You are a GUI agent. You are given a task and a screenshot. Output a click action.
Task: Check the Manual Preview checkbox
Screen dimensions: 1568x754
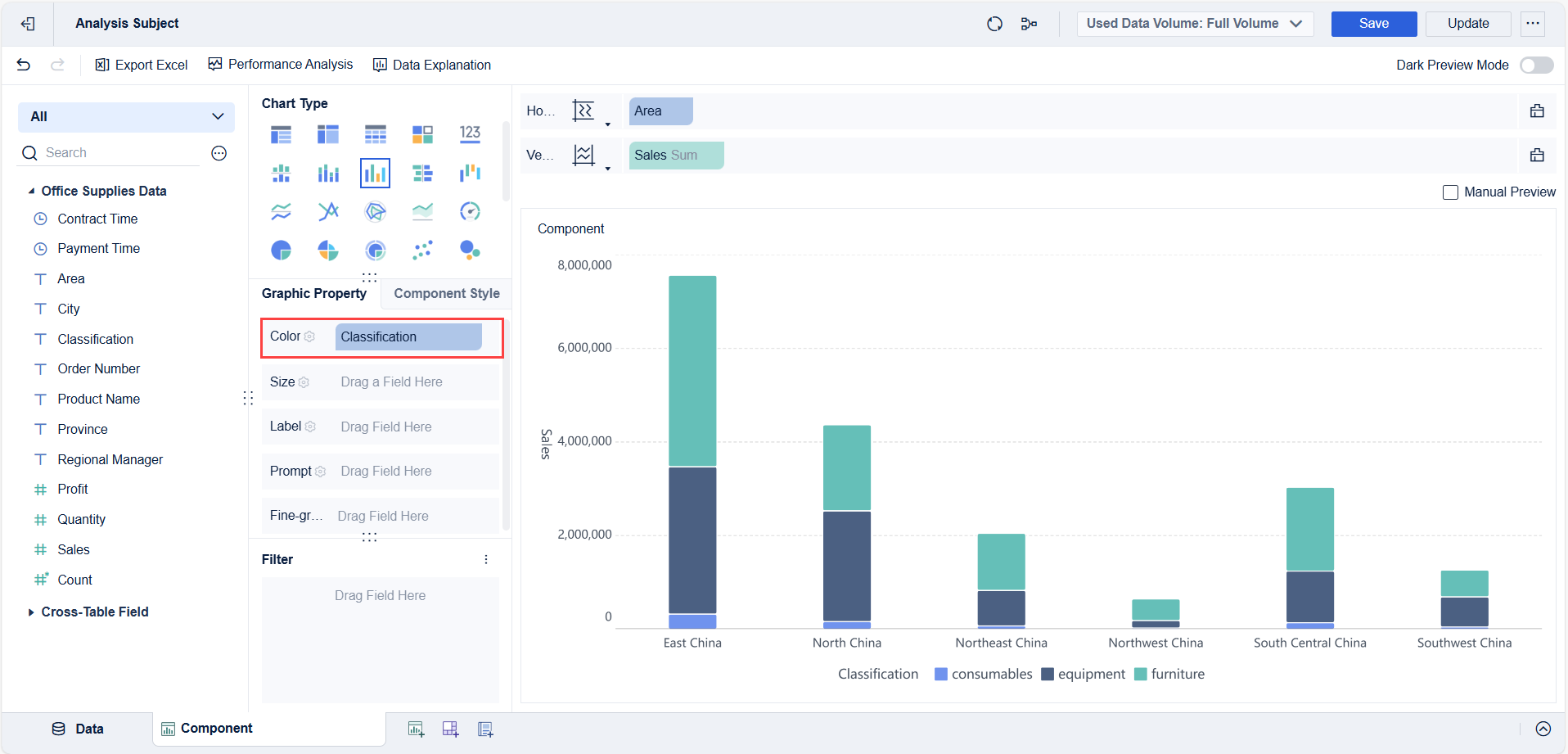[x=1450, y=192]
